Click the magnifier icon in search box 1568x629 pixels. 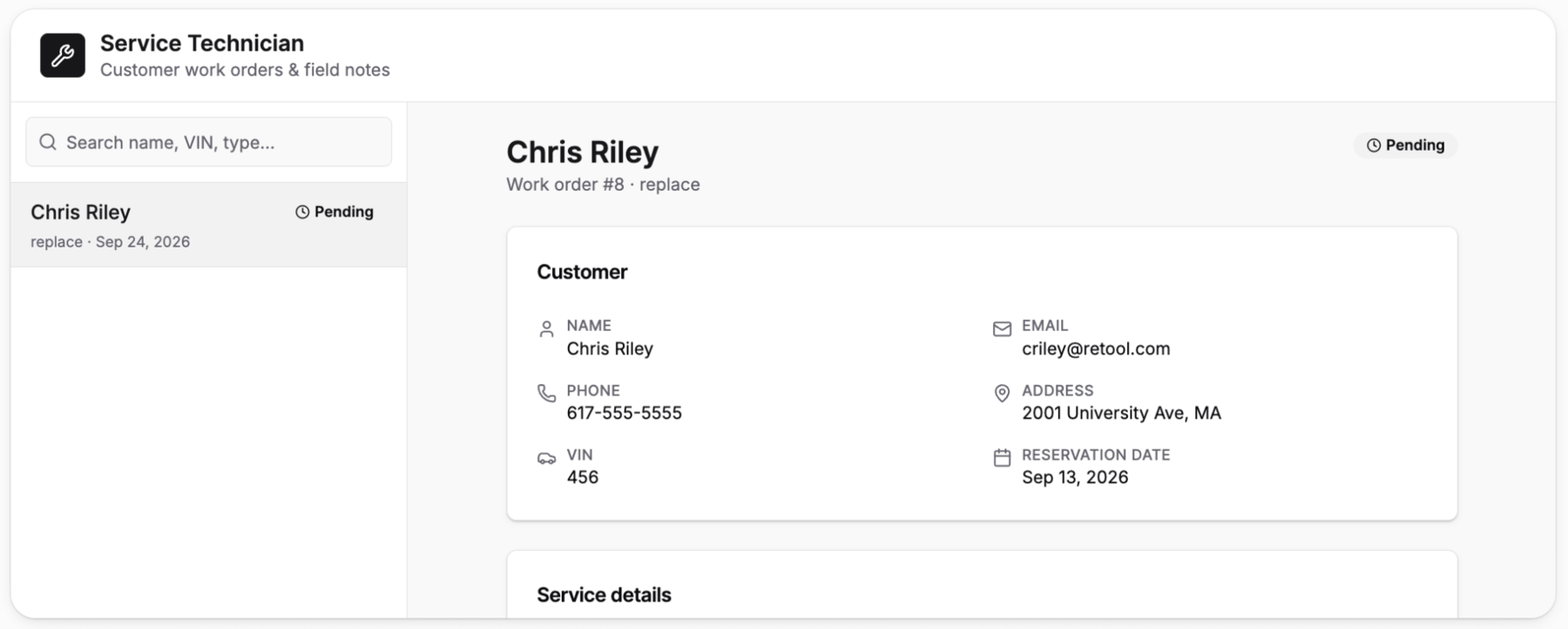point(48,142)
